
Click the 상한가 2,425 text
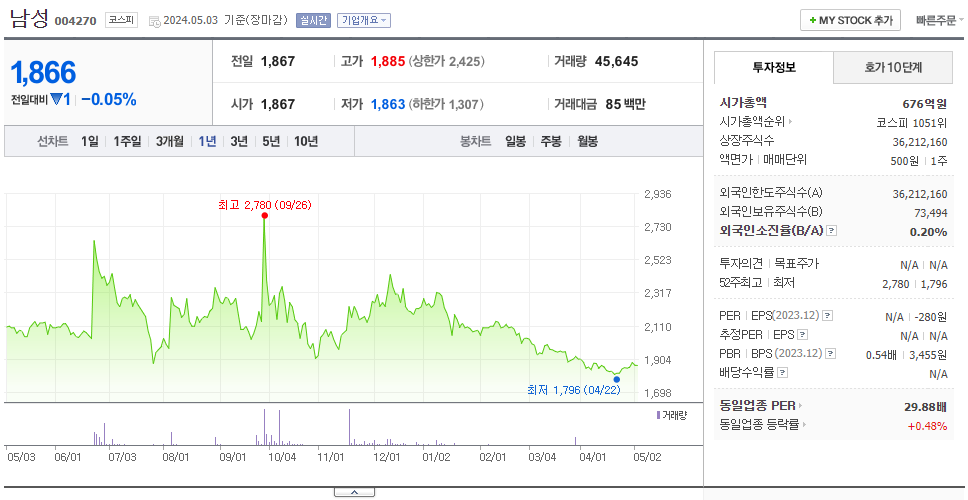(446, 62)
